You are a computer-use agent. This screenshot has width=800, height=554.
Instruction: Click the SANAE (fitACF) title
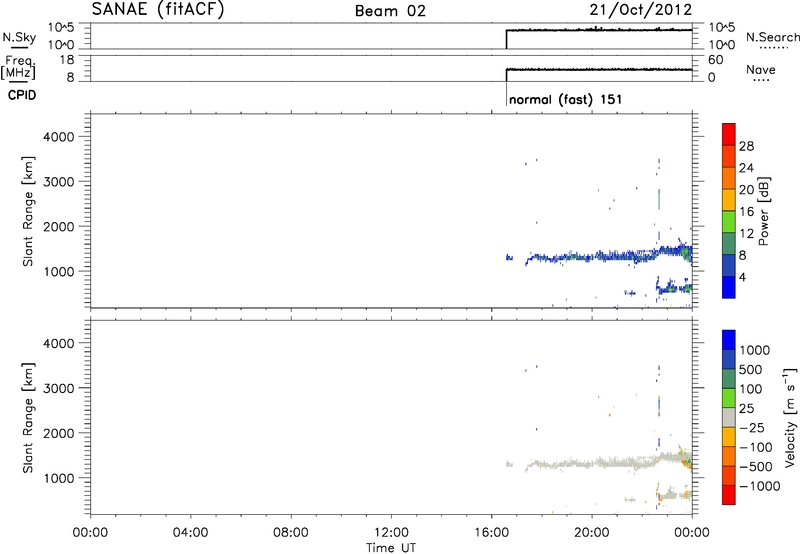click(x=158, y=10)
